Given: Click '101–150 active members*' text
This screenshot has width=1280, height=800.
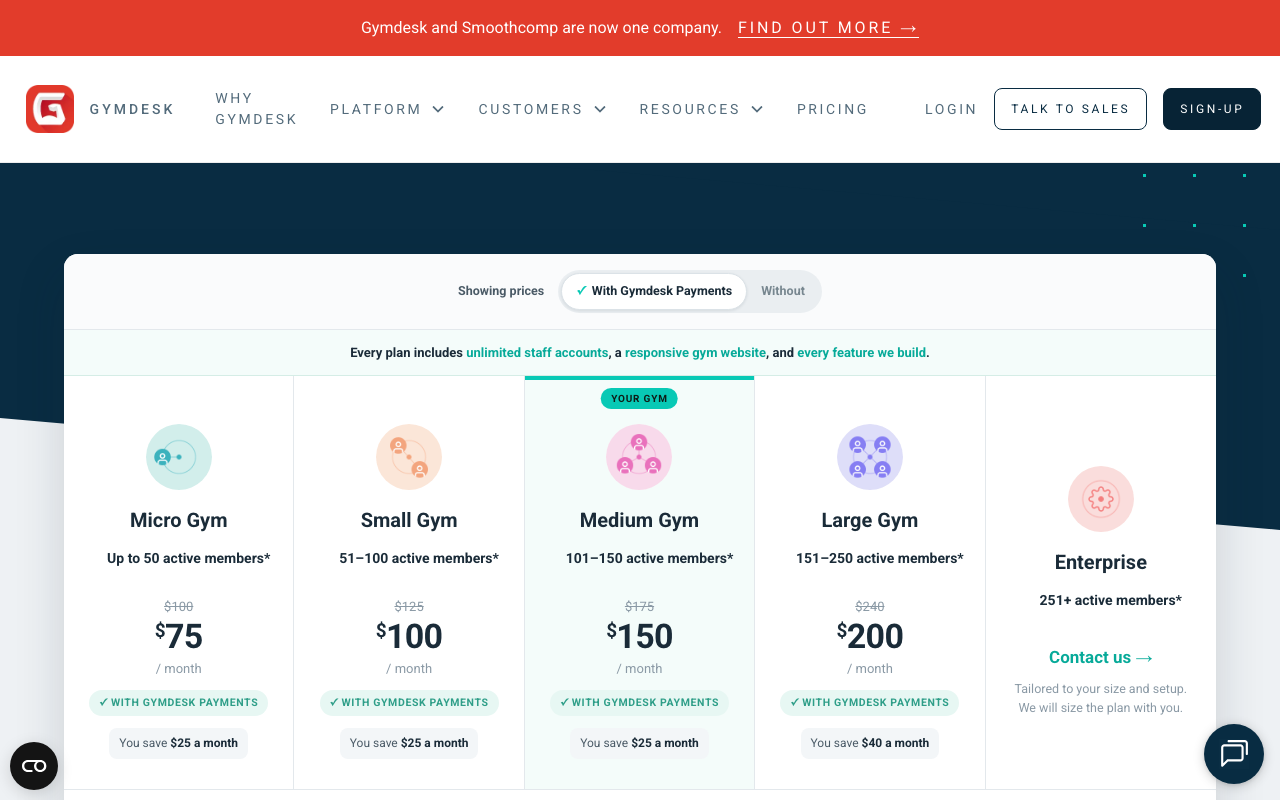Looking at the screenshot, I should coord(650,558).
